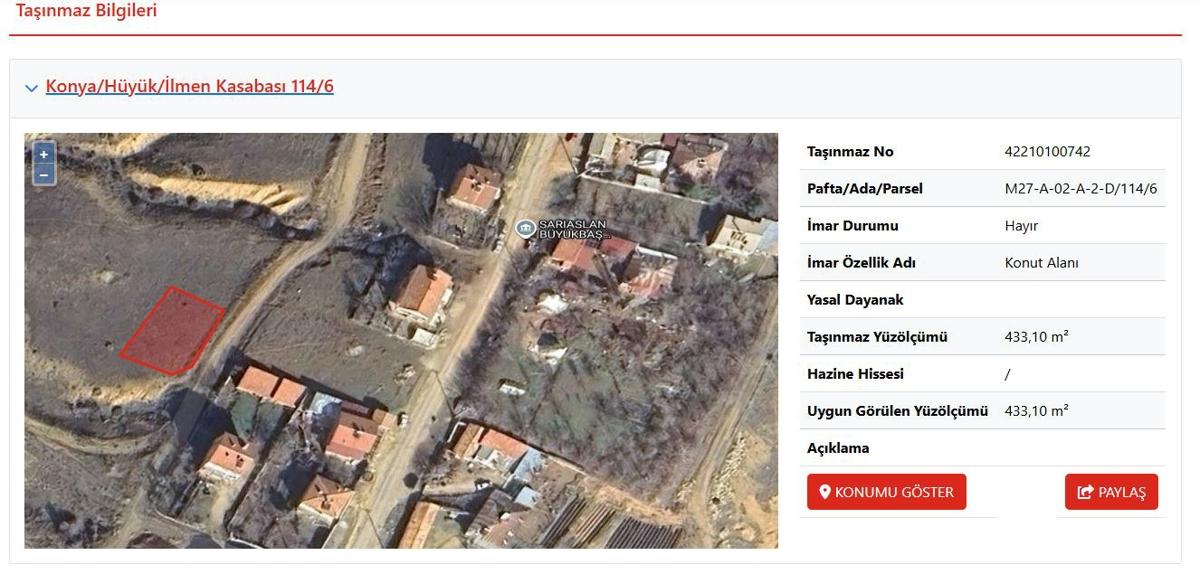Click the Açıklama row label
Screen dimensions: 1200x574
[x=838, y=448]
